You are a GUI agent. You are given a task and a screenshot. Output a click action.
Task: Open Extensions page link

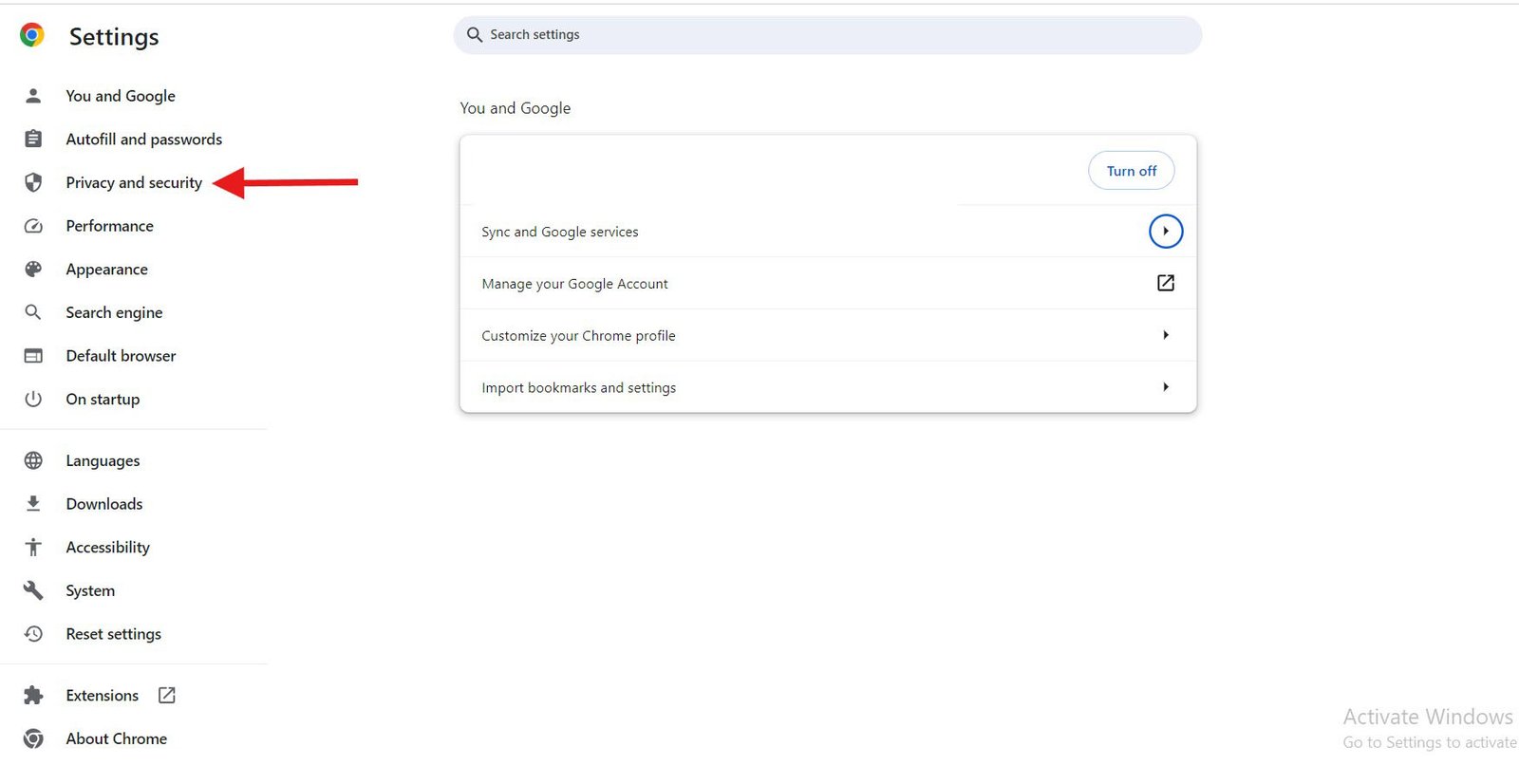(x=103, y=696)
